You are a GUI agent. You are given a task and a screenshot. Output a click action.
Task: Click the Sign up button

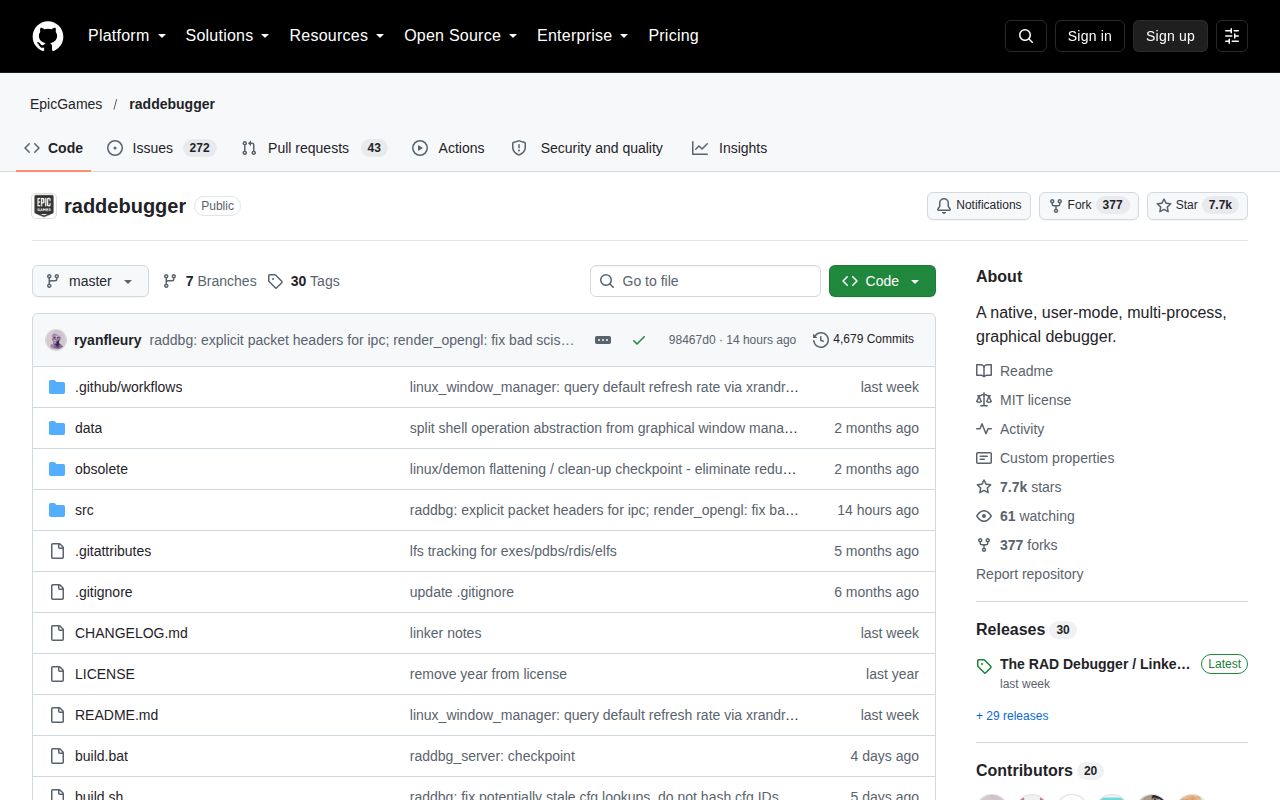1170,36
